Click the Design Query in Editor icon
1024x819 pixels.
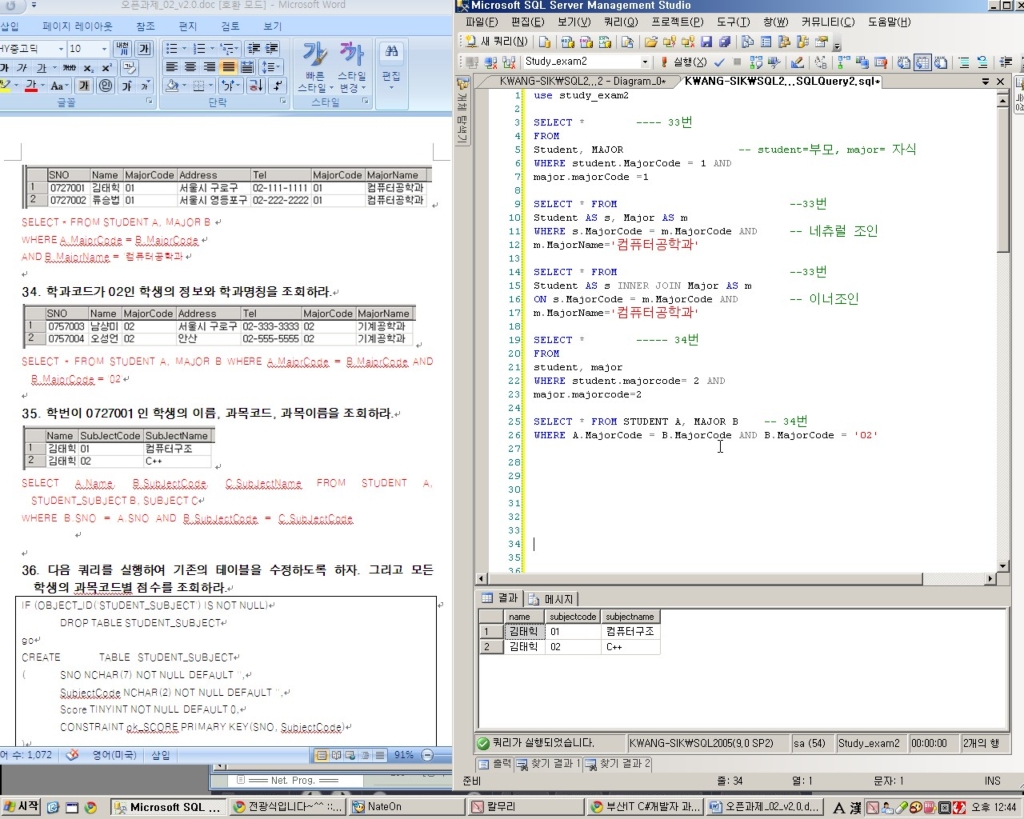797,62
